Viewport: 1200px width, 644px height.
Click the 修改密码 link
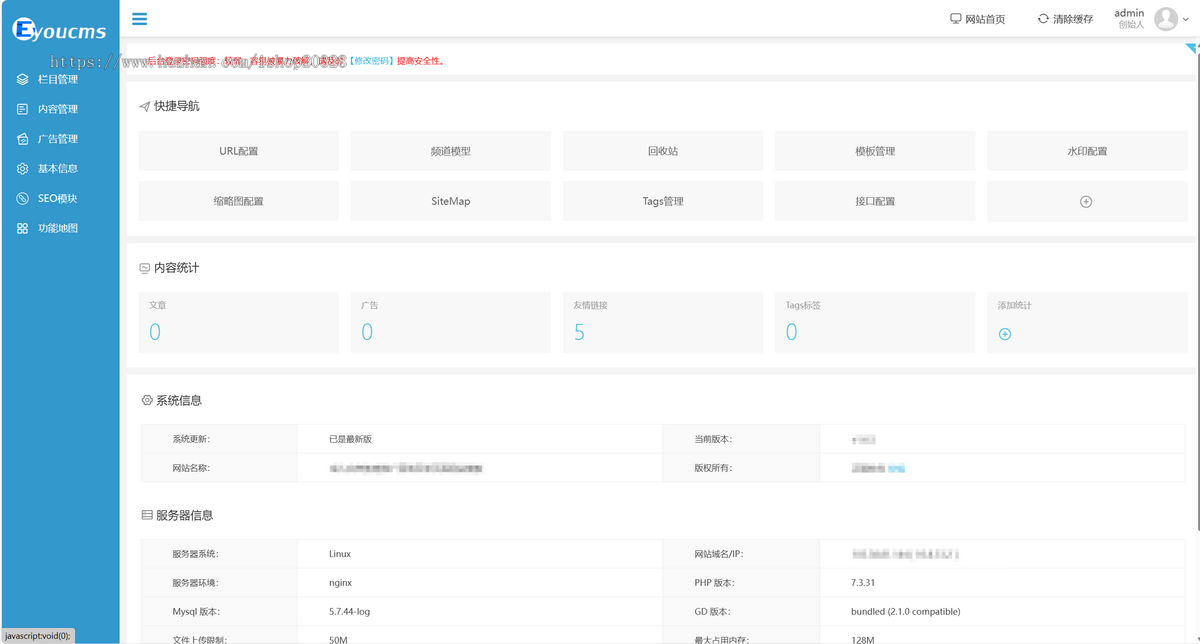point(371,61)
